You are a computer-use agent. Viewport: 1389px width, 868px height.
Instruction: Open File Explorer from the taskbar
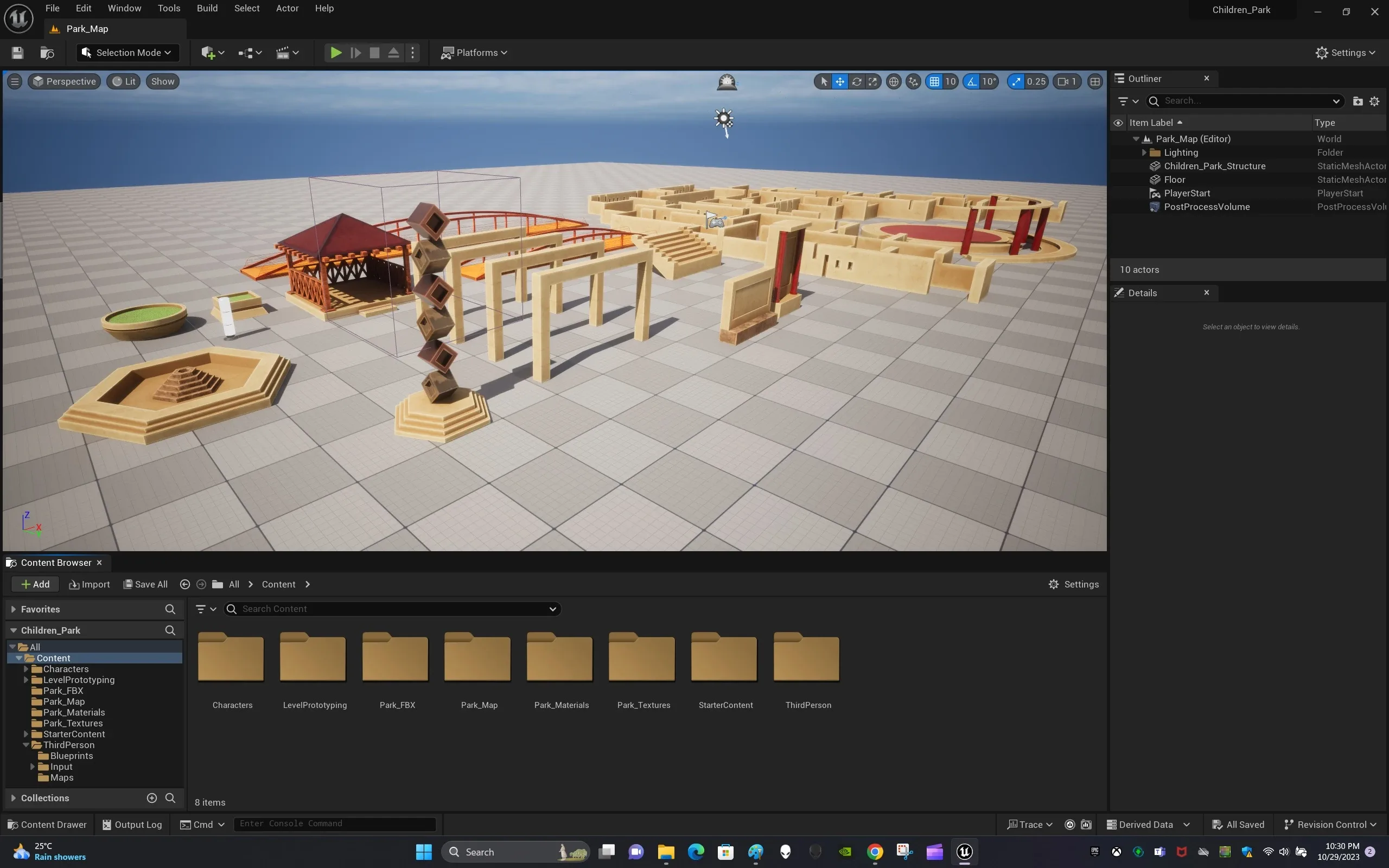[x=666, y=852]
